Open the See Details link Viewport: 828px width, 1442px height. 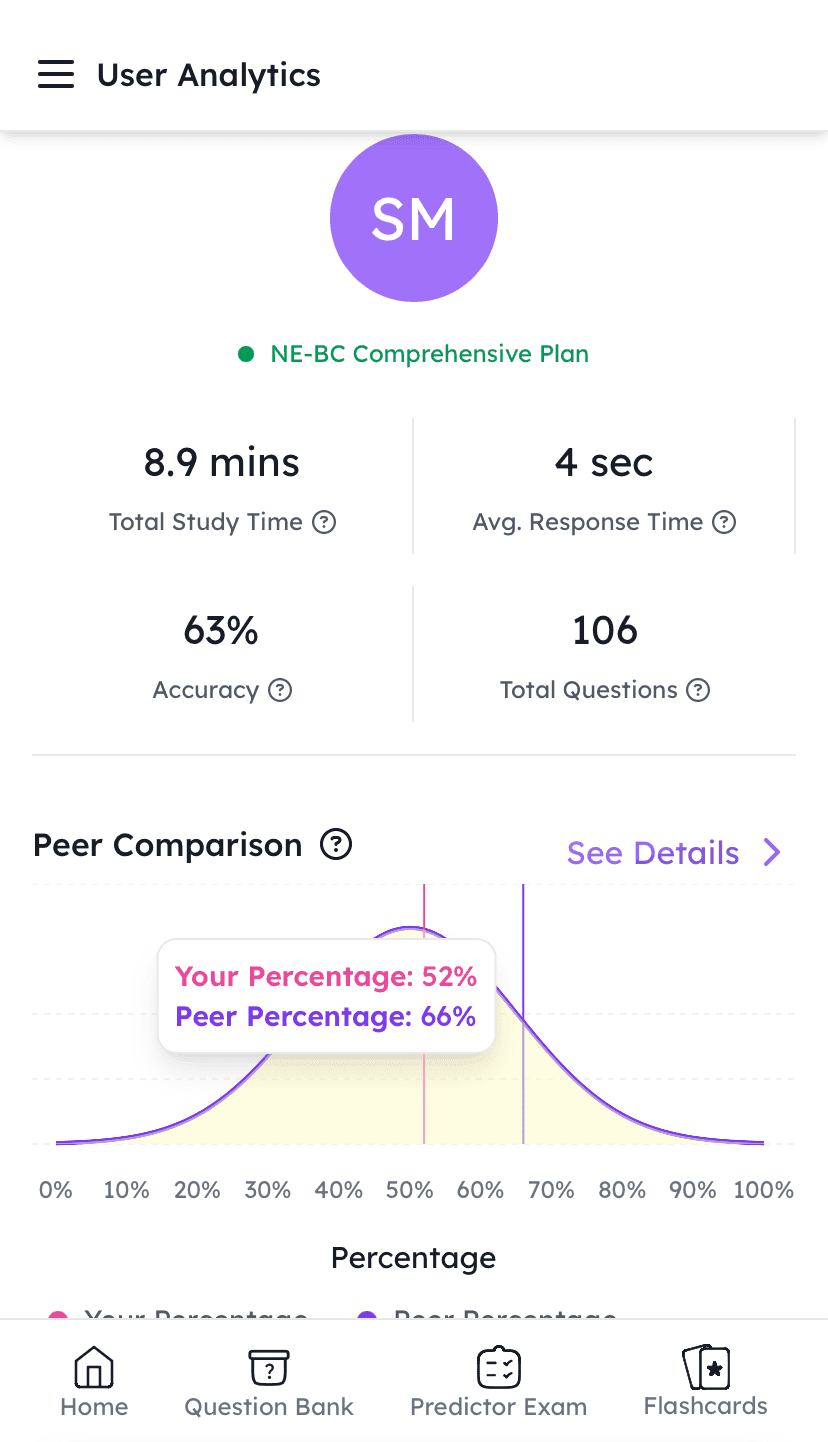(x=653, y=853)
